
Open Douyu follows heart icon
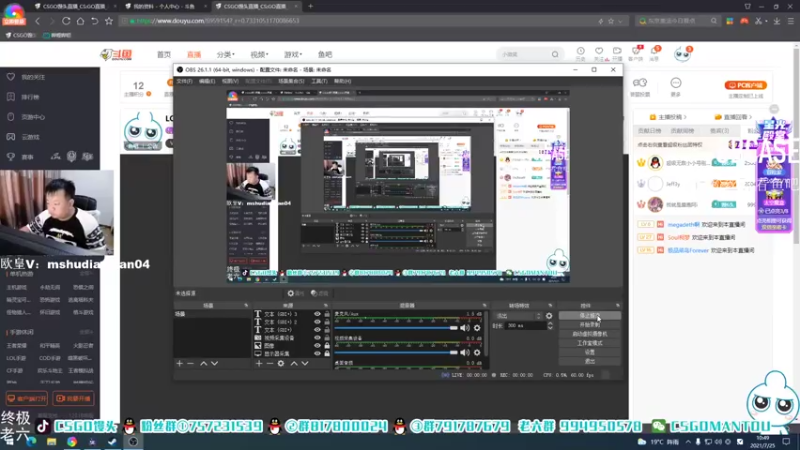click(599, 51)
